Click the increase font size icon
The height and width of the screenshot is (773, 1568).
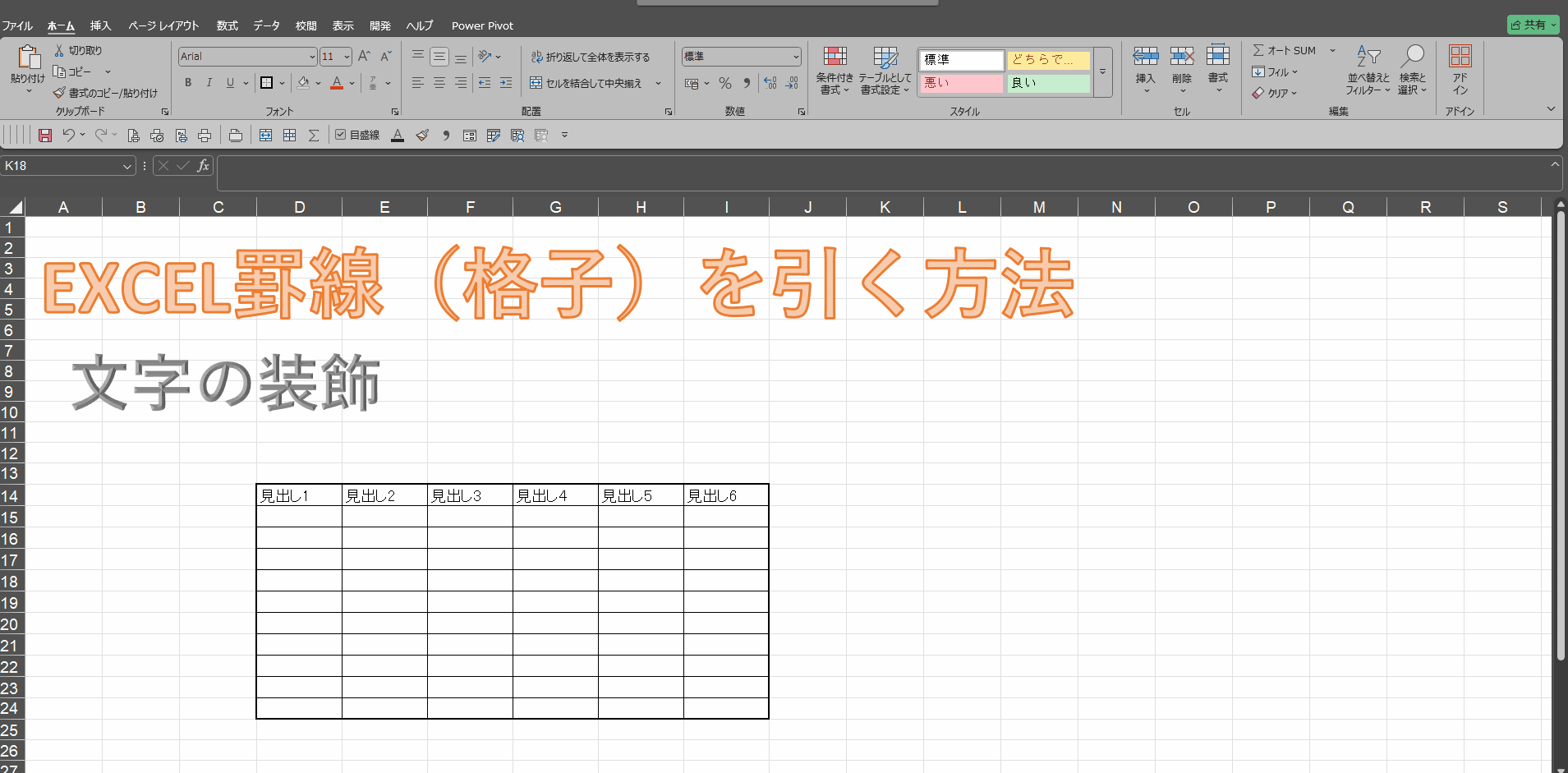tap(364, 57)
